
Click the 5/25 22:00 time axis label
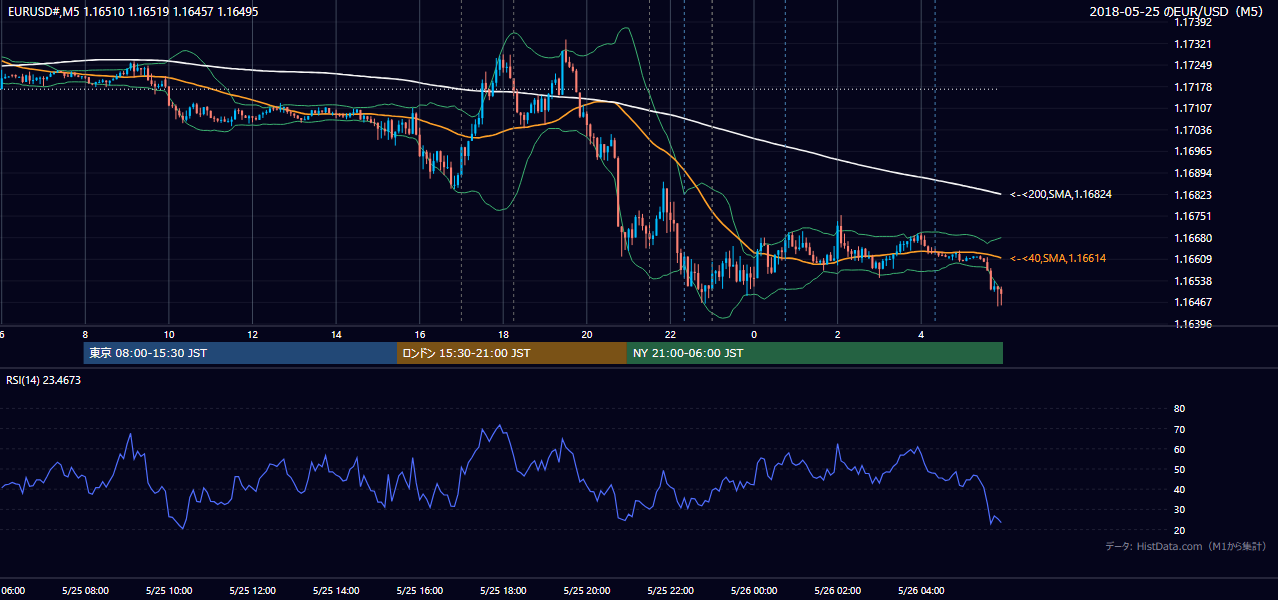click(670, 591)
